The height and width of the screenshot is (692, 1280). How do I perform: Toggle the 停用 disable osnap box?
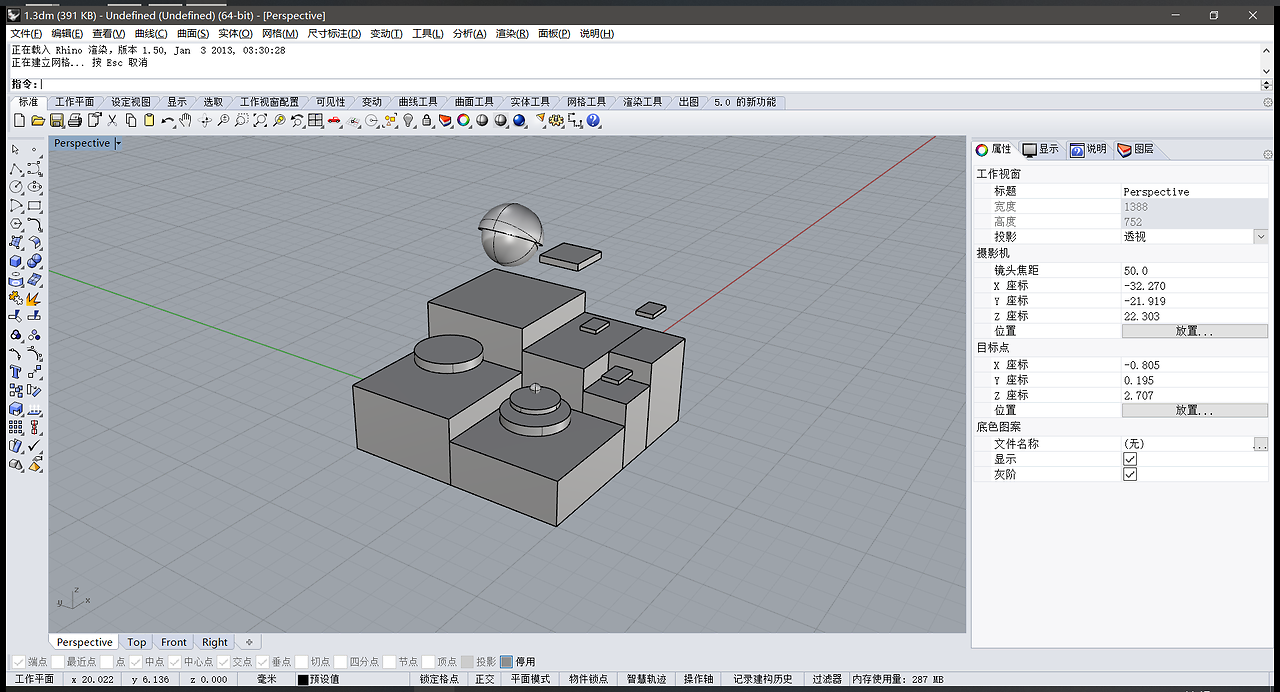coord(507,662)
